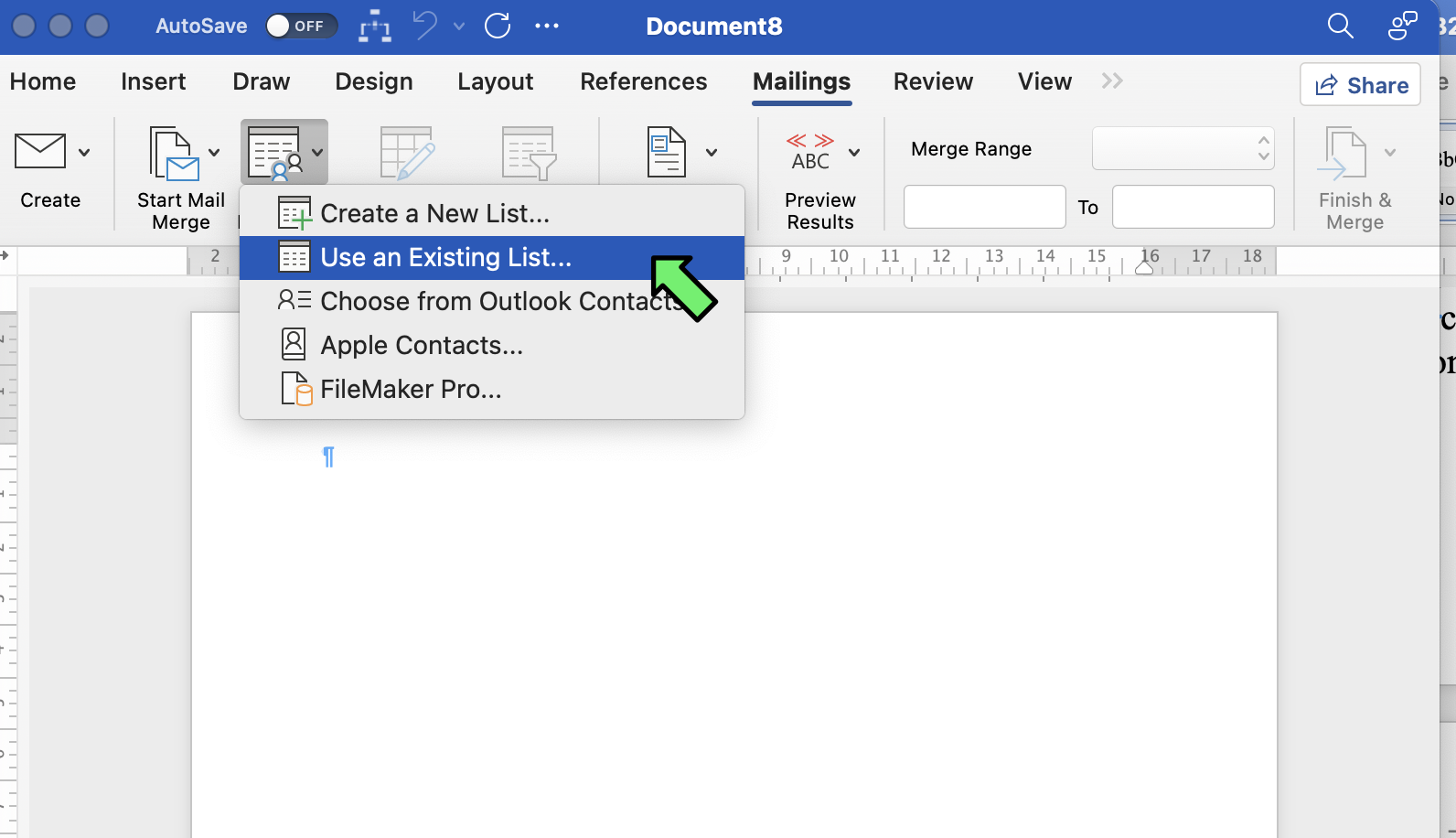Choose Use an Existing List menu item

pyautogui.click(x=492, y=258)
